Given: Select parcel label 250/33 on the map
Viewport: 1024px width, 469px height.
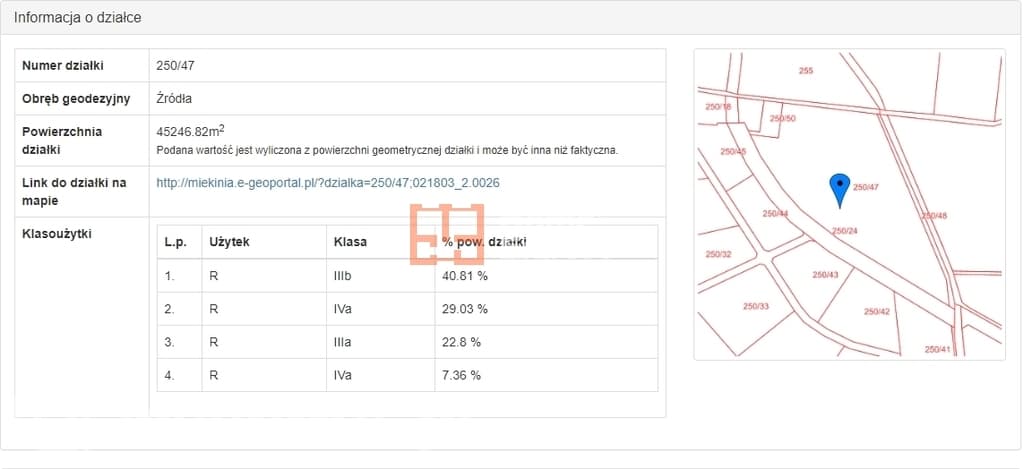Looking at the screenshot, I should [x=756, y=306].
